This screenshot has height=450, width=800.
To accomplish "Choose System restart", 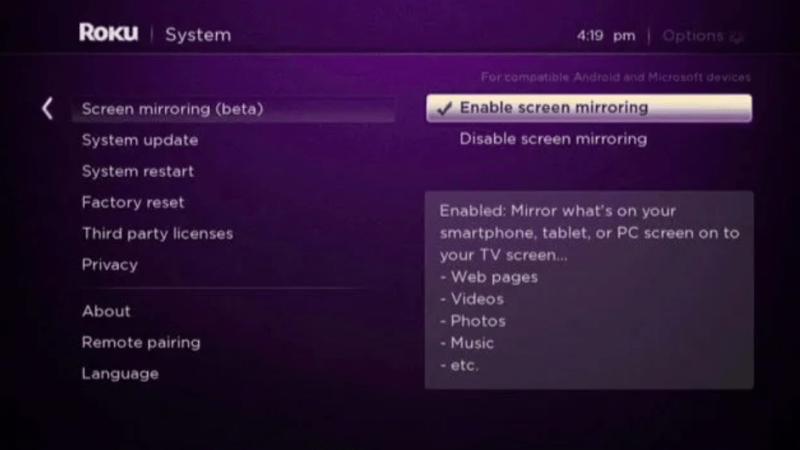I will [x=138, y=171].
